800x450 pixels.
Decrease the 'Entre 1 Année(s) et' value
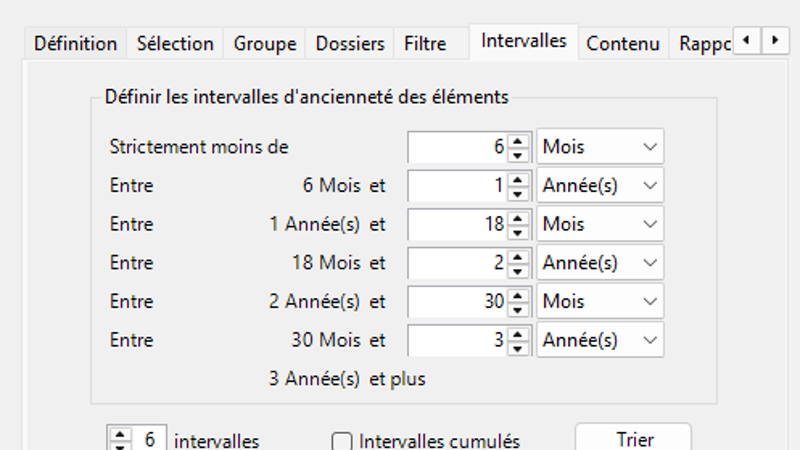[518, 231]
